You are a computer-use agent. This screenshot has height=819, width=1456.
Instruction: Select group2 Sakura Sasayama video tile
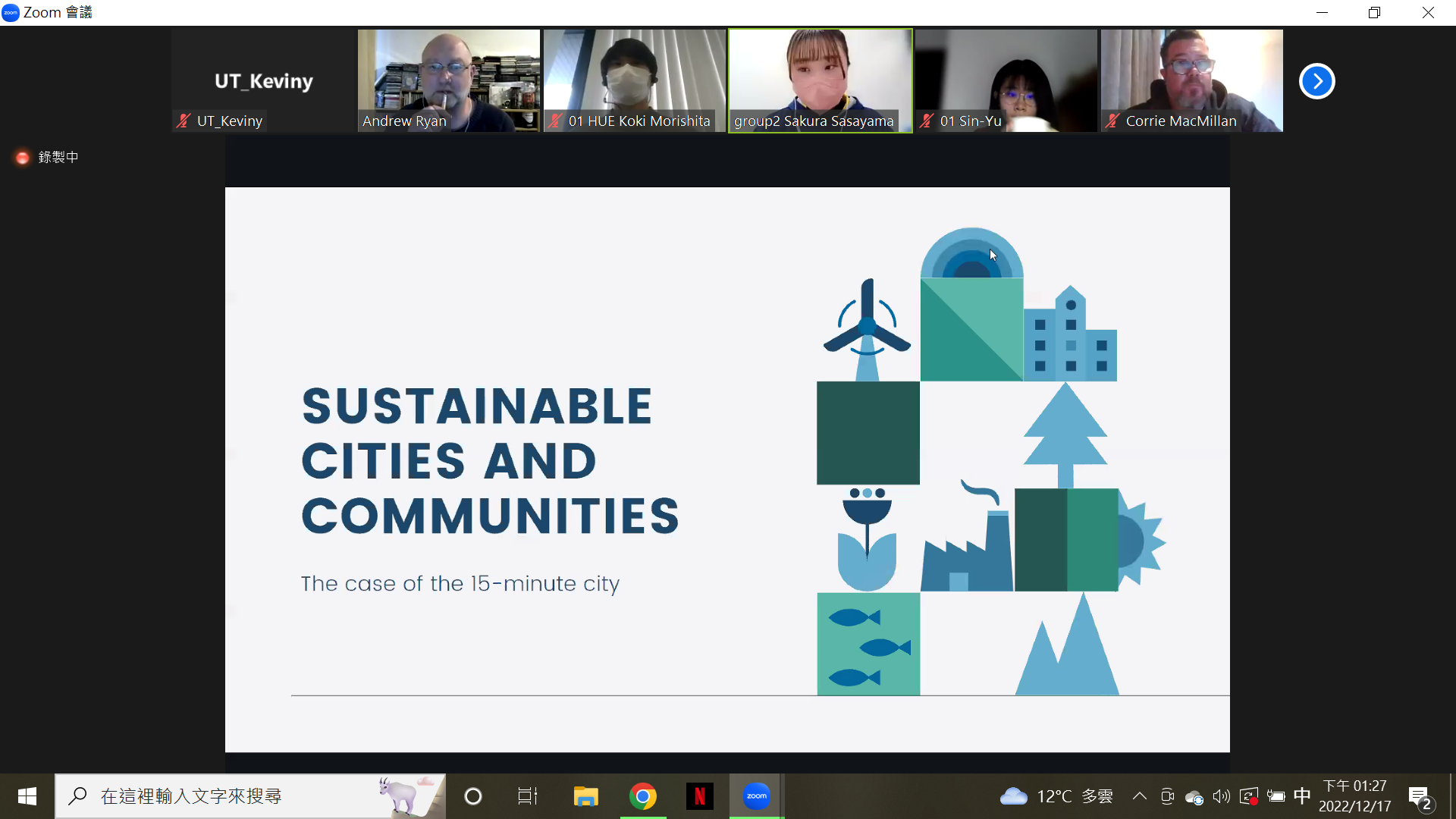(x=821, y=80)
